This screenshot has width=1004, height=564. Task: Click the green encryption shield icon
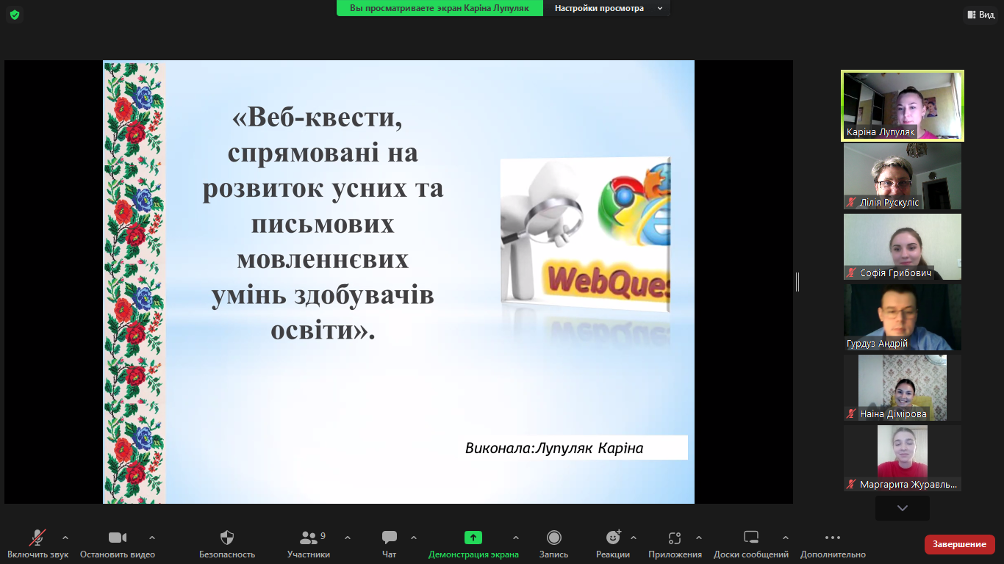pyautogui.click(x=14, y=14)
